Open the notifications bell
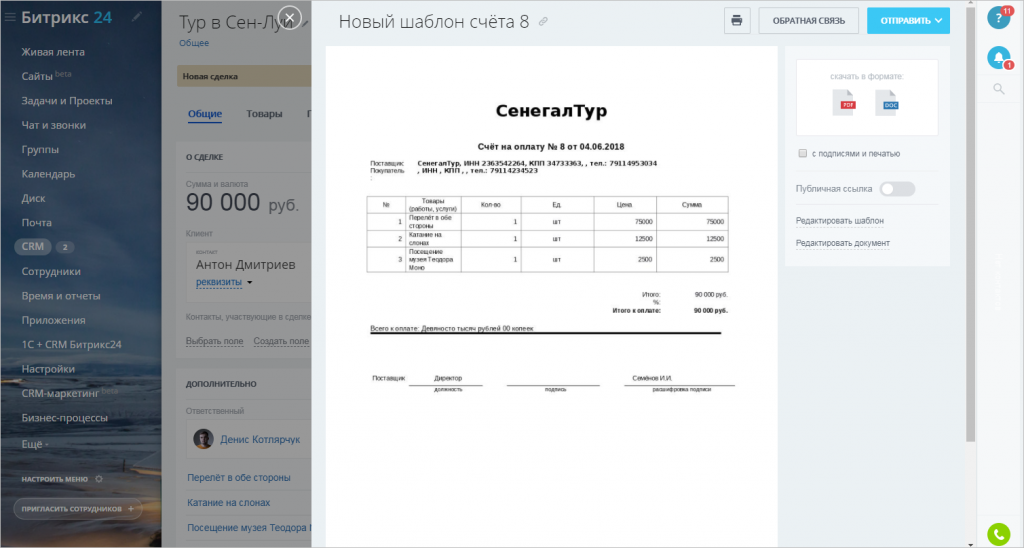 click(998, 57)
